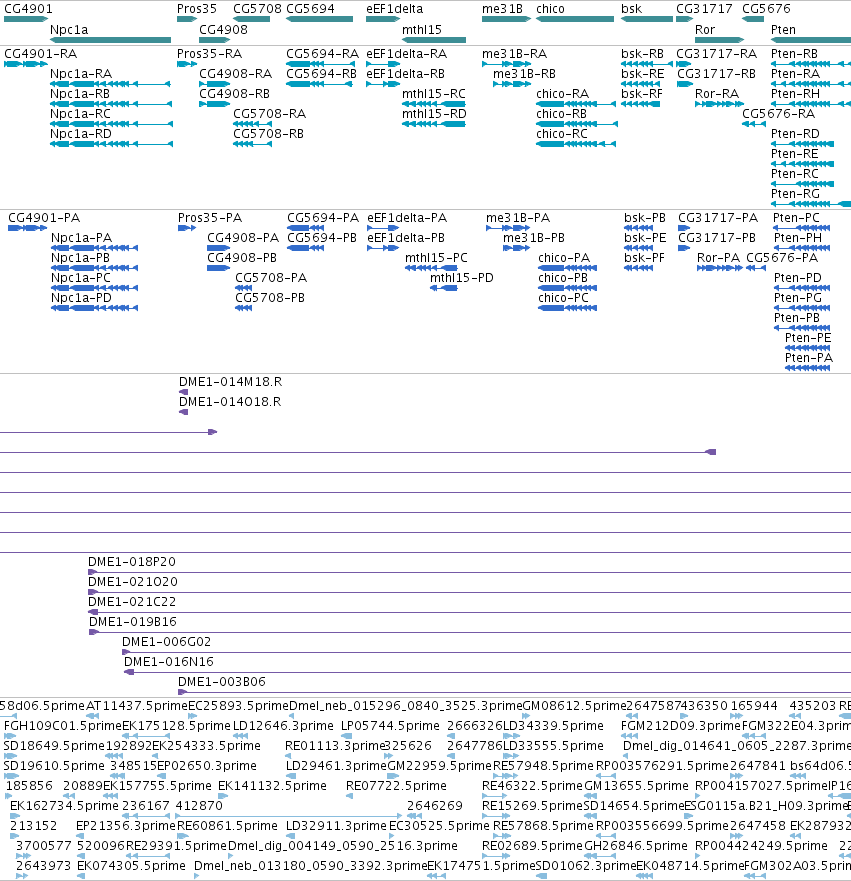This screenshot has width=851, height=881.
Task: Select the CG5708-RA transcript label
Action: 270,114
